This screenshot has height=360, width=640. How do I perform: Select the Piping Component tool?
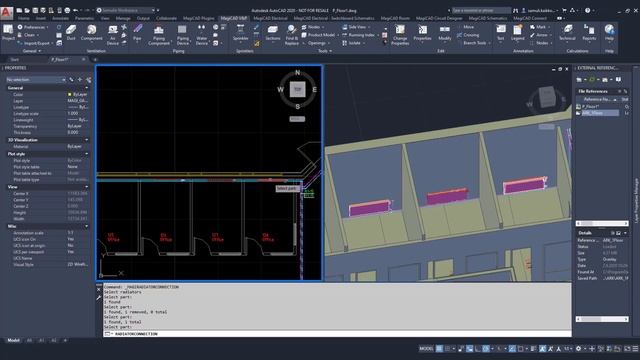click(x=159, y=35)
